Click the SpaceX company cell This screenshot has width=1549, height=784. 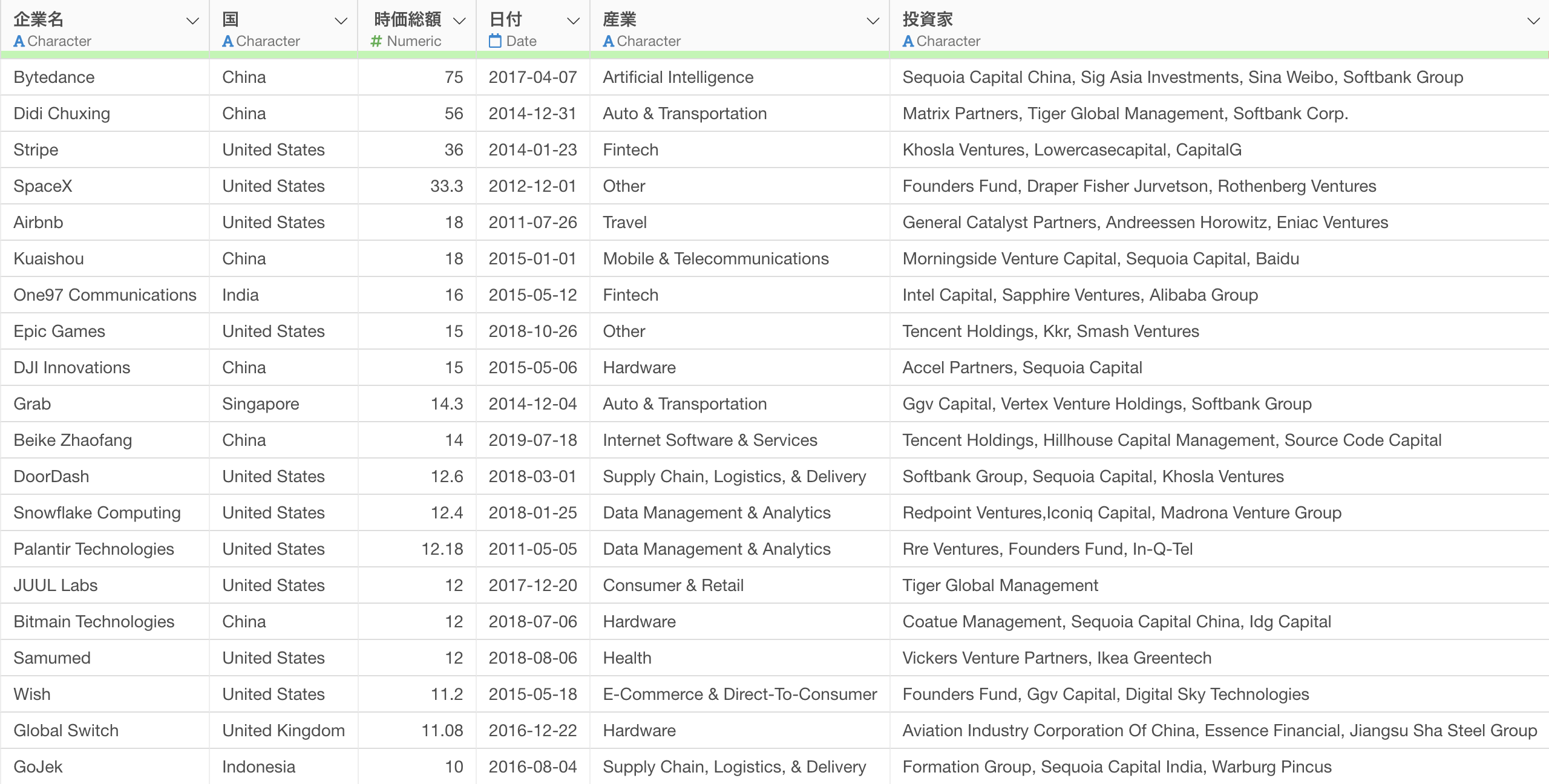105,186
